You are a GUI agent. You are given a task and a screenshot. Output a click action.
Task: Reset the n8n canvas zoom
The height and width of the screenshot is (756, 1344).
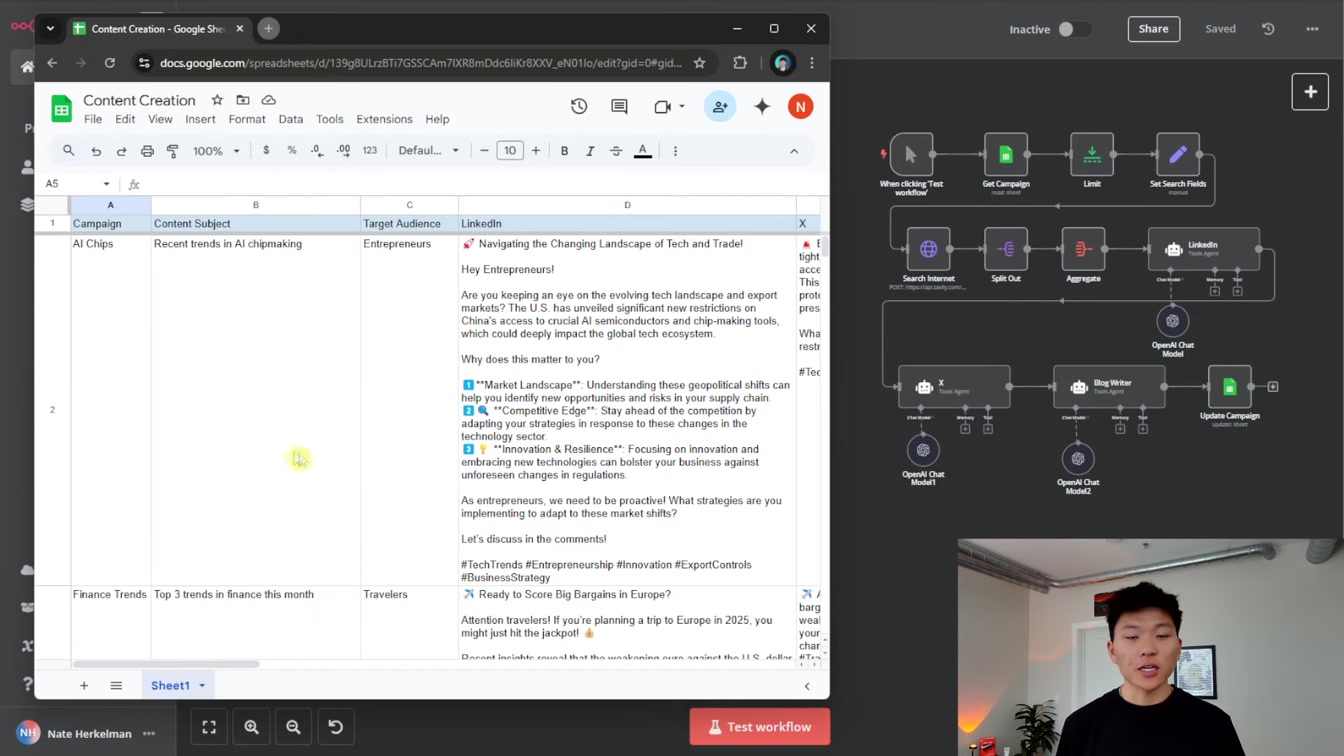pos(336,727)
